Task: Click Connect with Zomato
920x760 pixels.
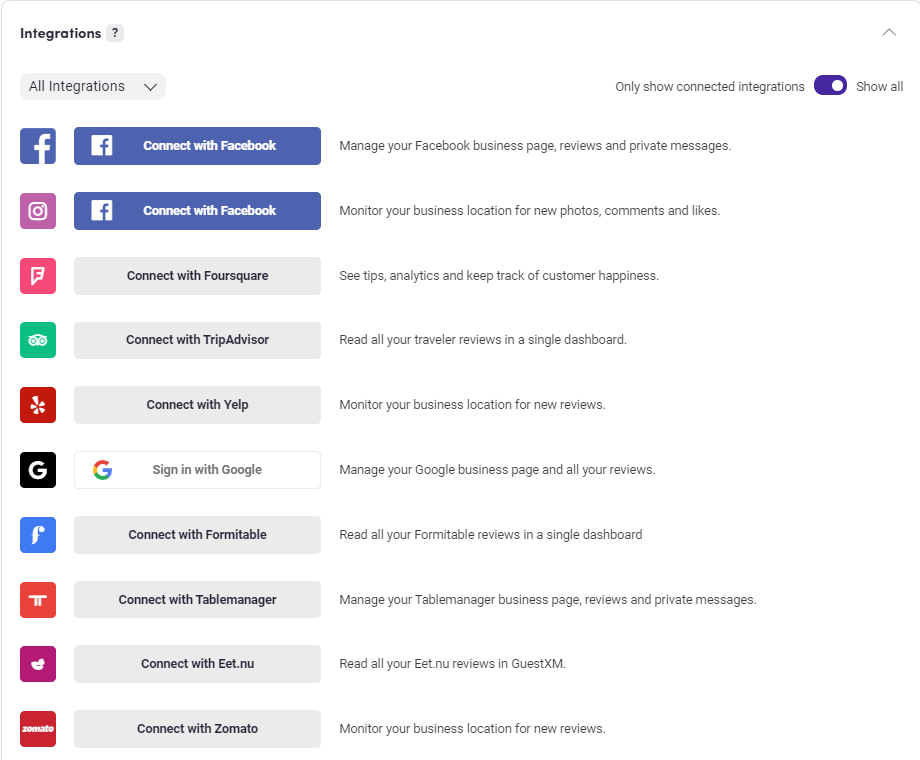Action: coord(197,729)
